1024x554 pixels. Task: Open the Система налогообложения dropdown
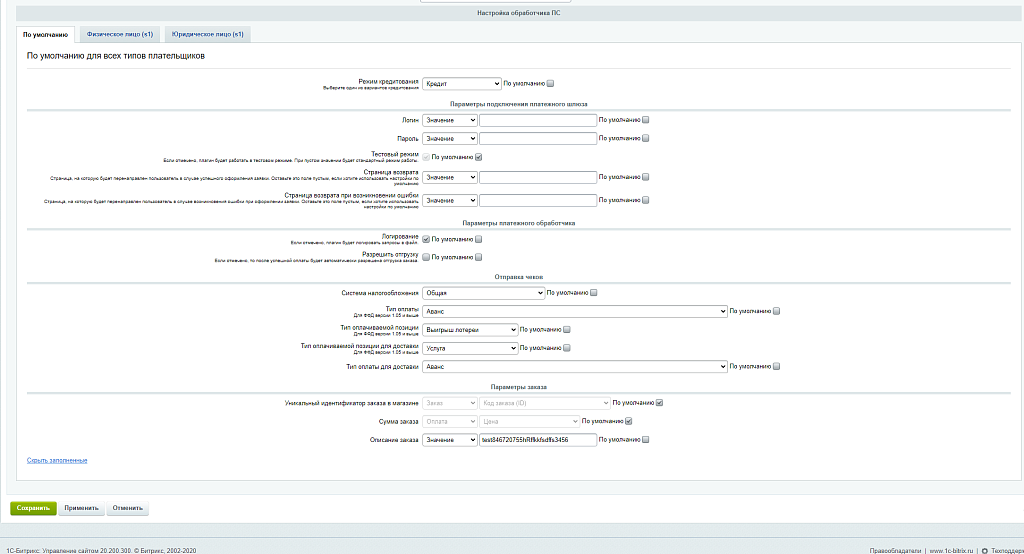482,293
